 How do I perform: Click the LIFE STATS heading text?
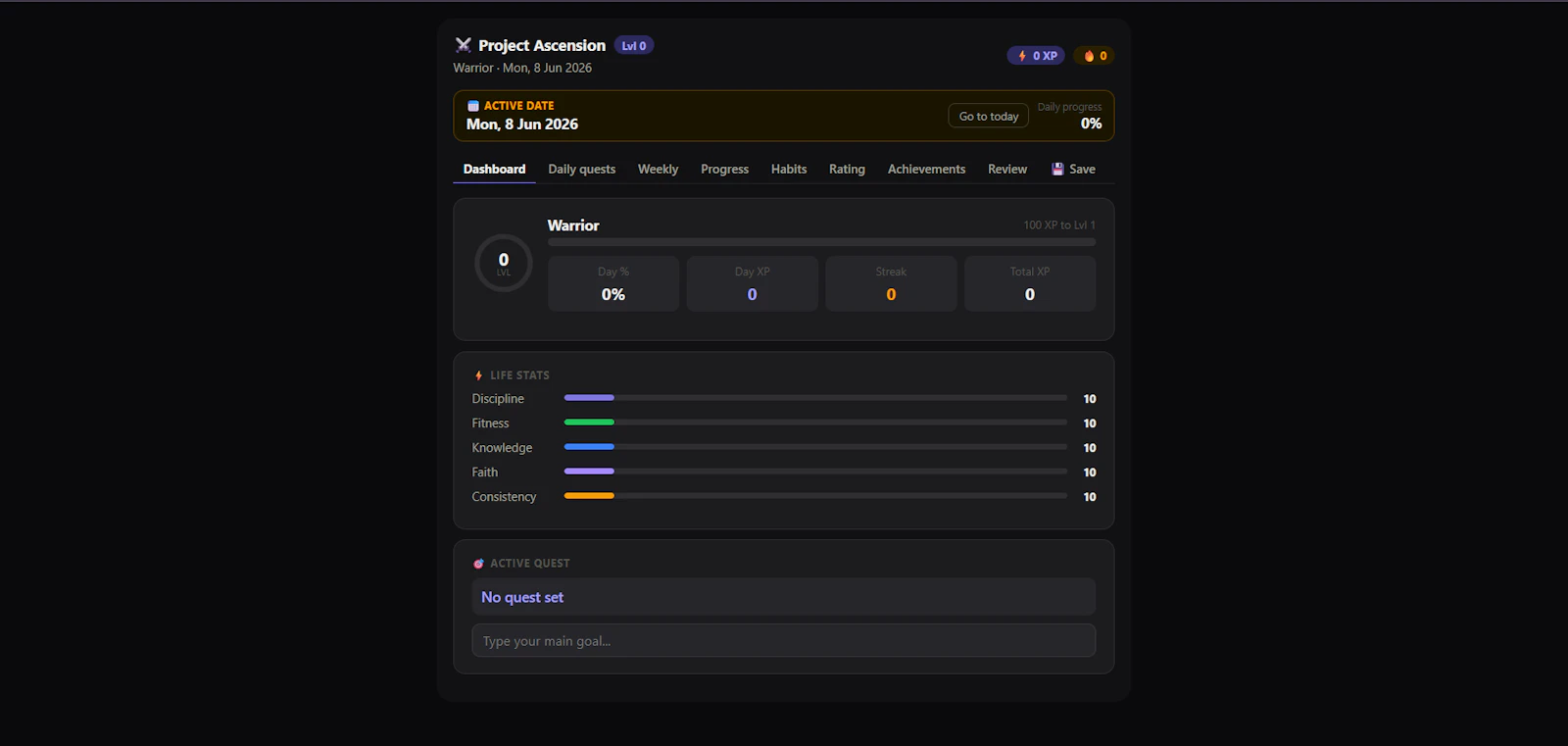click(519, 375)
